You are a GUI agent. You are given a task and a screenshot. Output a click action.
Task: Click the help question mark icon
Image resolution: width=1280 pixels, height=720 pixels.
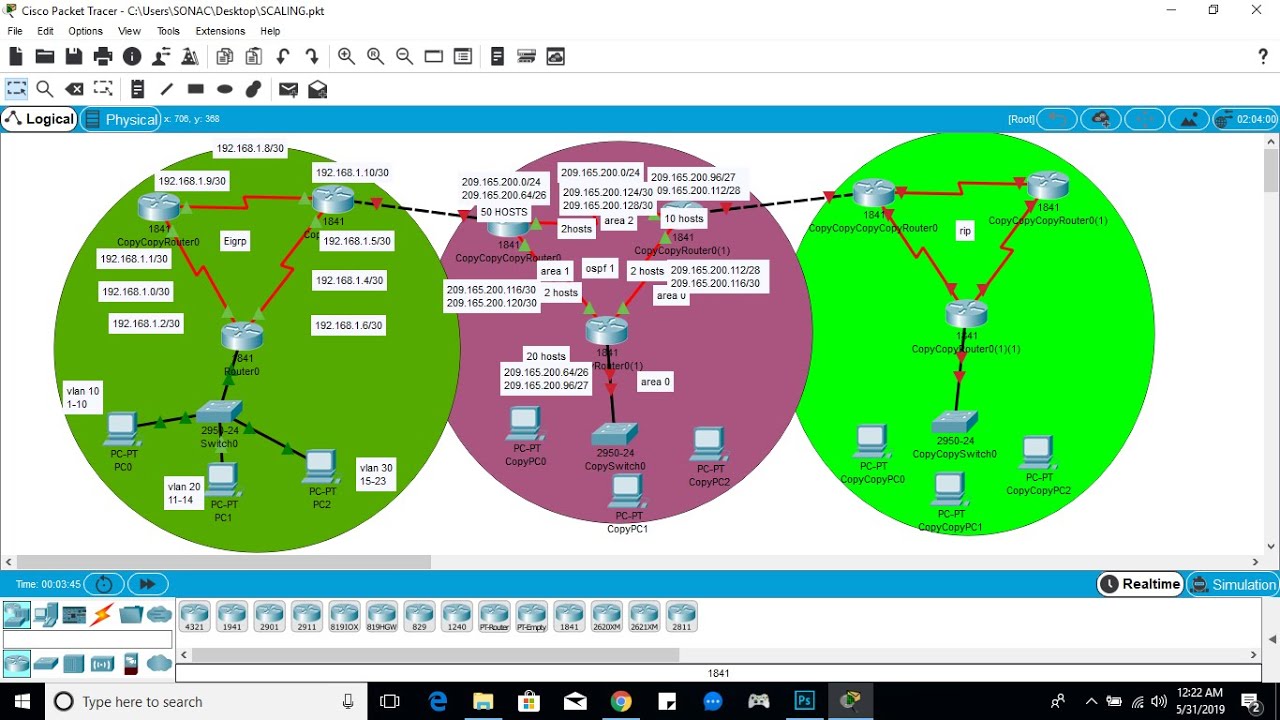pyautogui.click(x=1263, y=57)
